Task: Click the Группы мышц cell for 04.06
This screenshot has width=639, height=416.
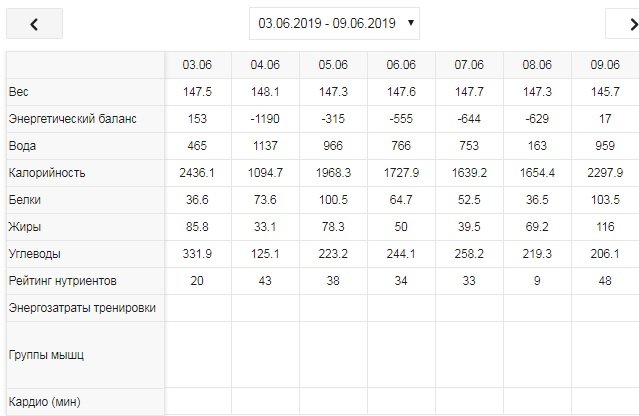Action: pos(265,354)
